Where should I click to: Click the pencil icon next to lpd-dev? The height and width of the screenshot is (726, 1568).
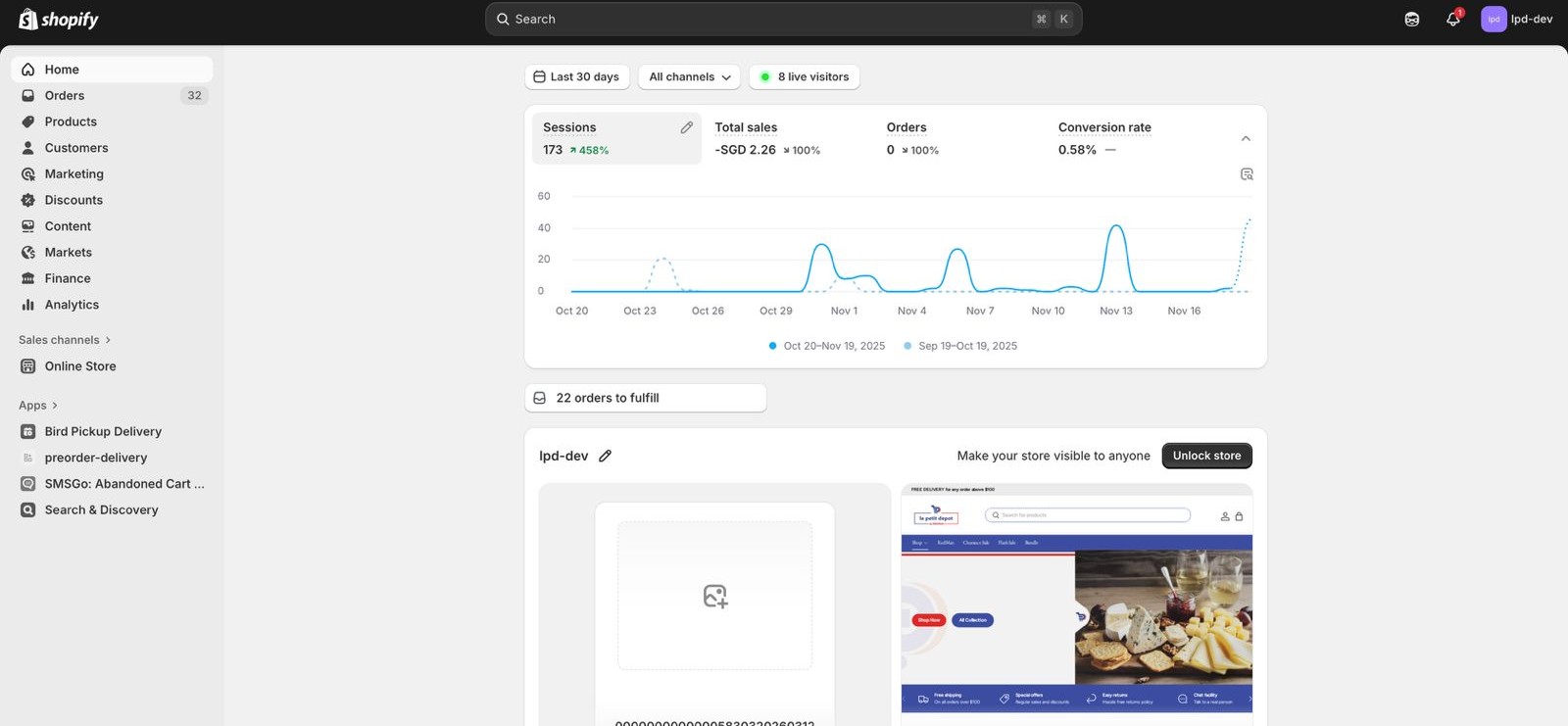(605, 456)
